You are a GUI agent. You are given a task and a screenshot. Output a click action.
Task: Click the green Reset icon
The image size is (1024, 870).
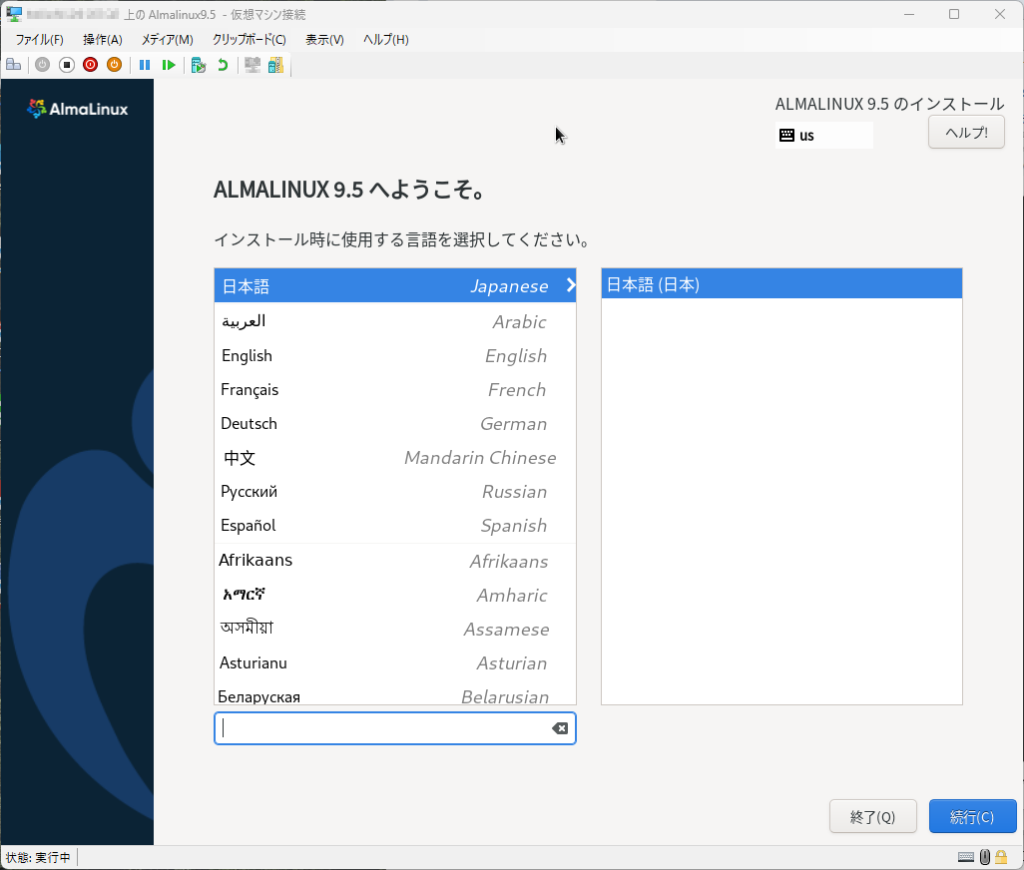tap(169, 65)
